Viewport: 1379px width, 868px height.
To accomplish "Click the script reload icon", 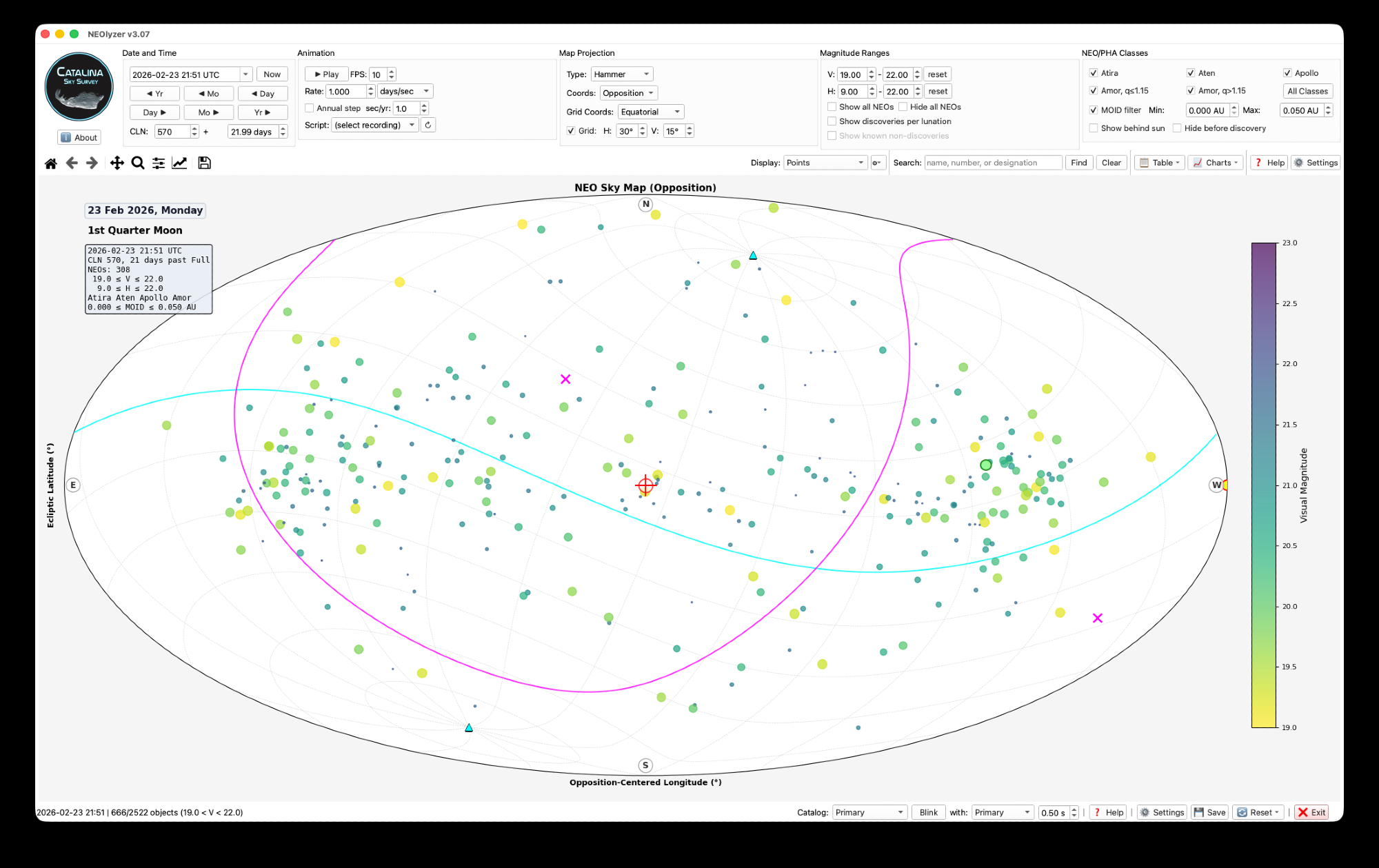I will click(x=428, y=125).
